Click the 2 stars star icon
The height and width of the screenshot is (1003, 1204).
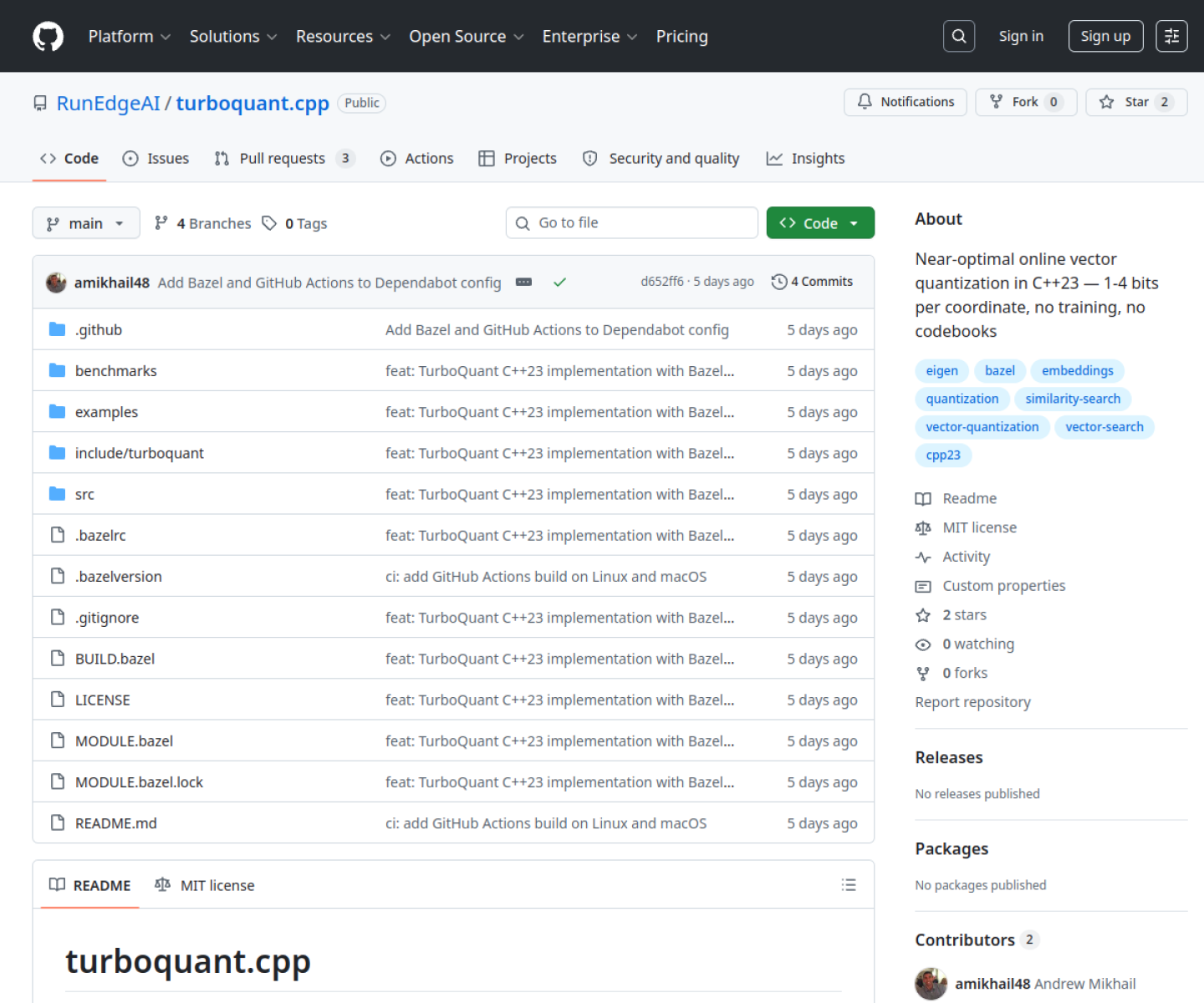click(923, 616)
